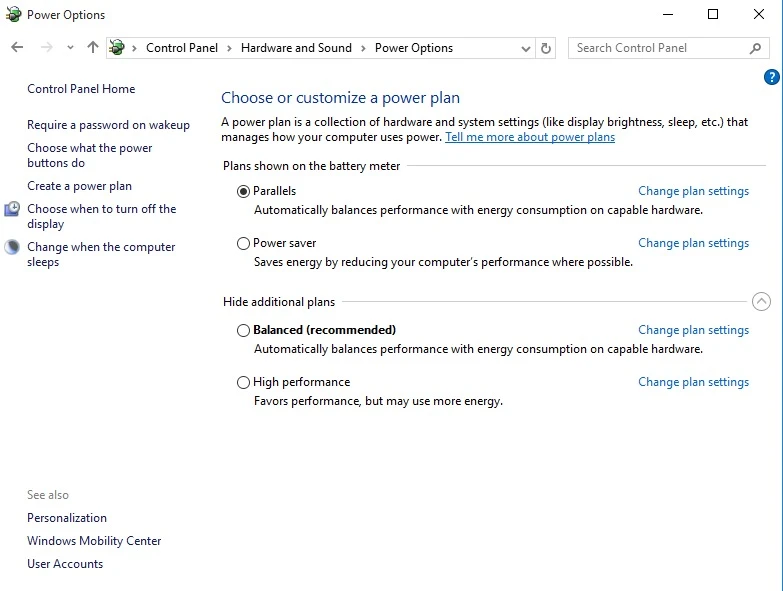Go to Control Panel breadcrumb
The width and height of the screenshot is (783, 591).
tap(182, 48)
